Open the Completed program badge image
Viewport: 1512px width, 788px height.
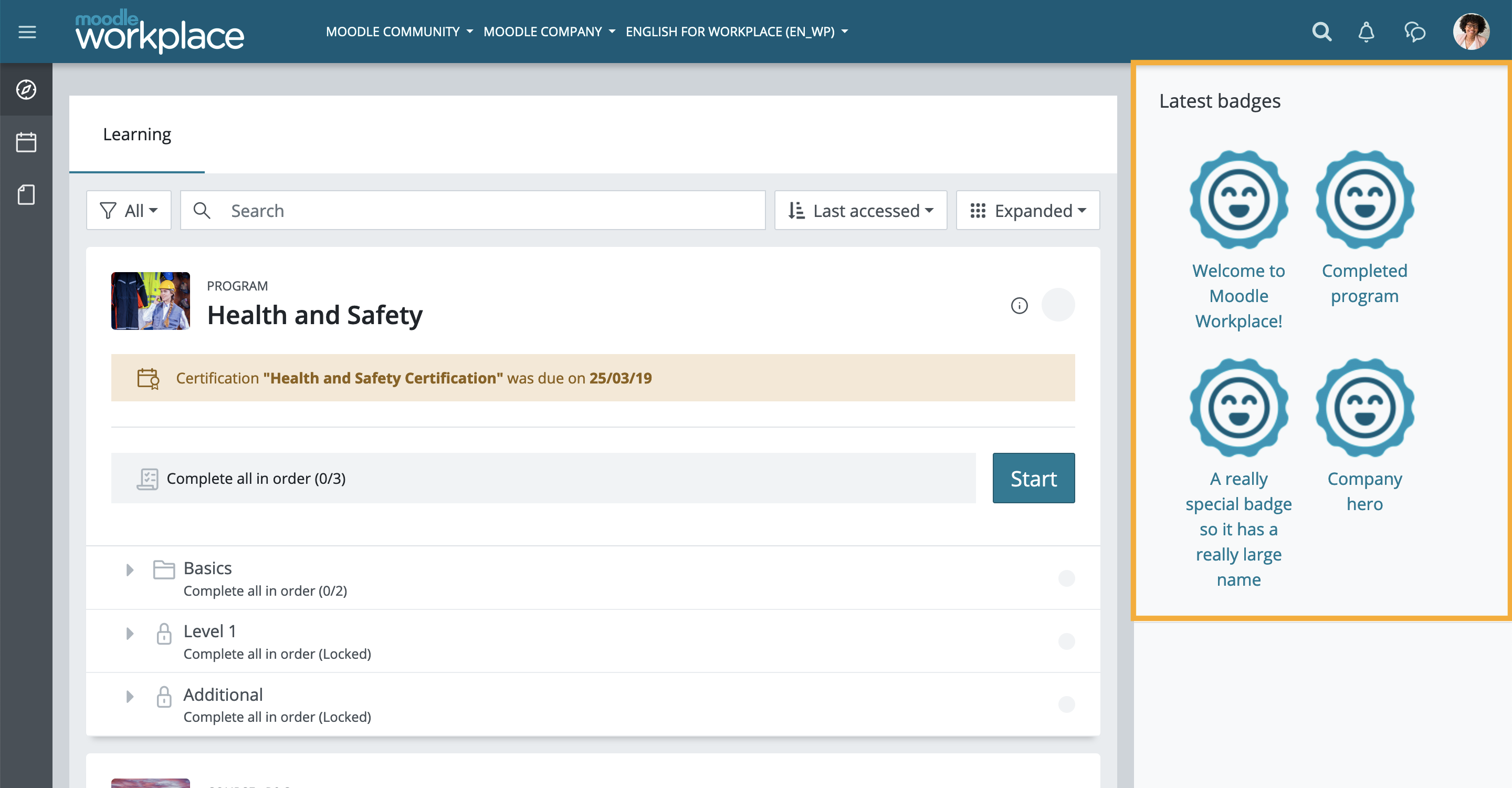[1364, 200]
